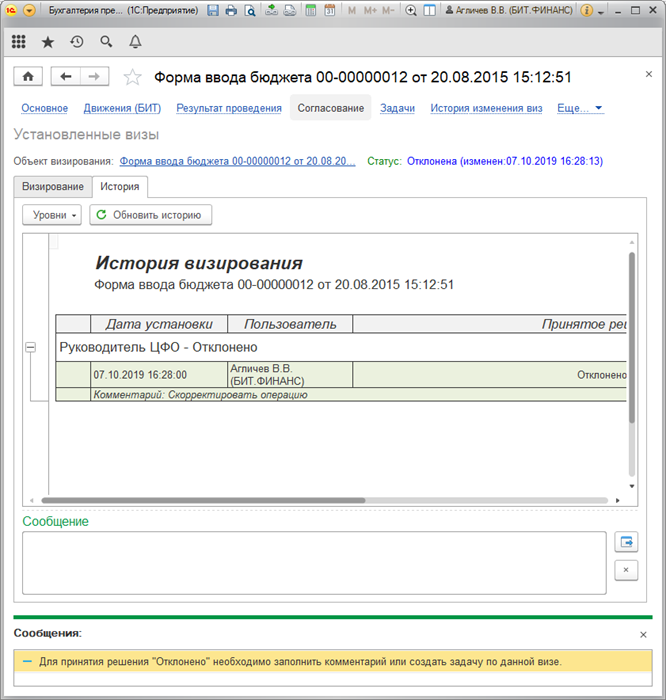Open Favorites star in top panel
The width and height of the screenshot is (666, 700).
(48, 42)
